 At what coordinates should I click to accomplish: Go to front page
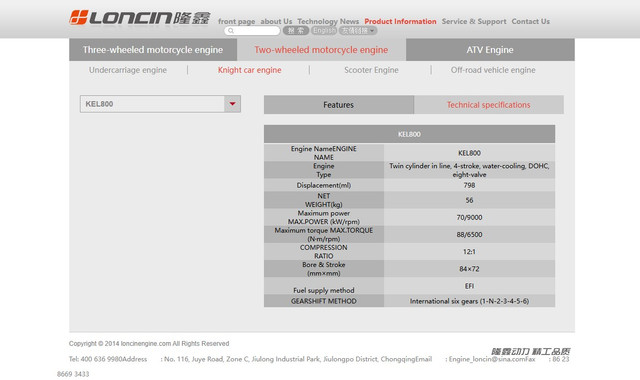coord(236,21)
